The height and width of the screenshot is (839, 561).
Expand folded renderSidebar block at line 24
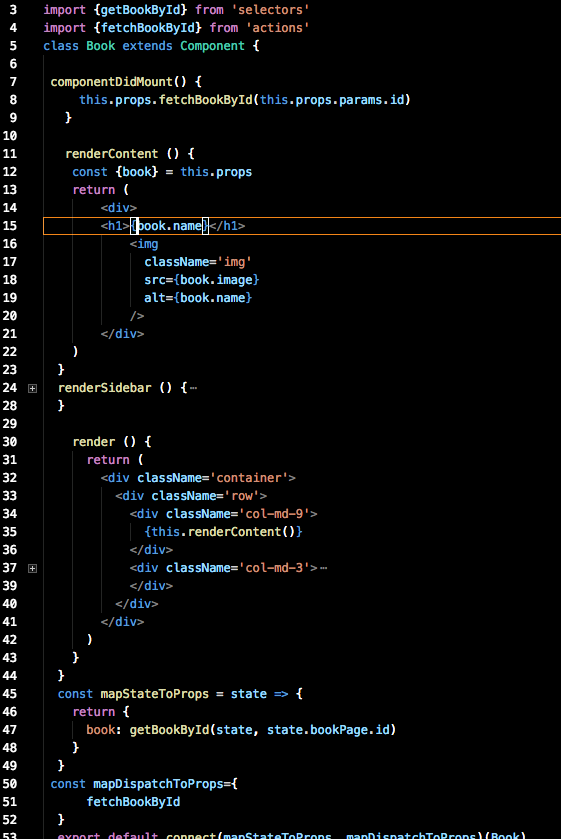coord(33,388)
